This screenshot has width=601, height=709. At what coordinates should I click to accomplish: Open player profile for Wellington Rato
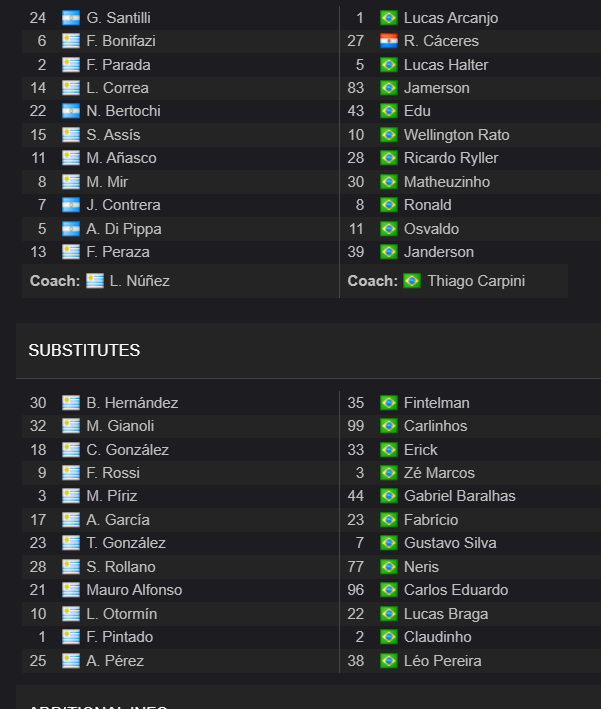(x=457, y=135)
